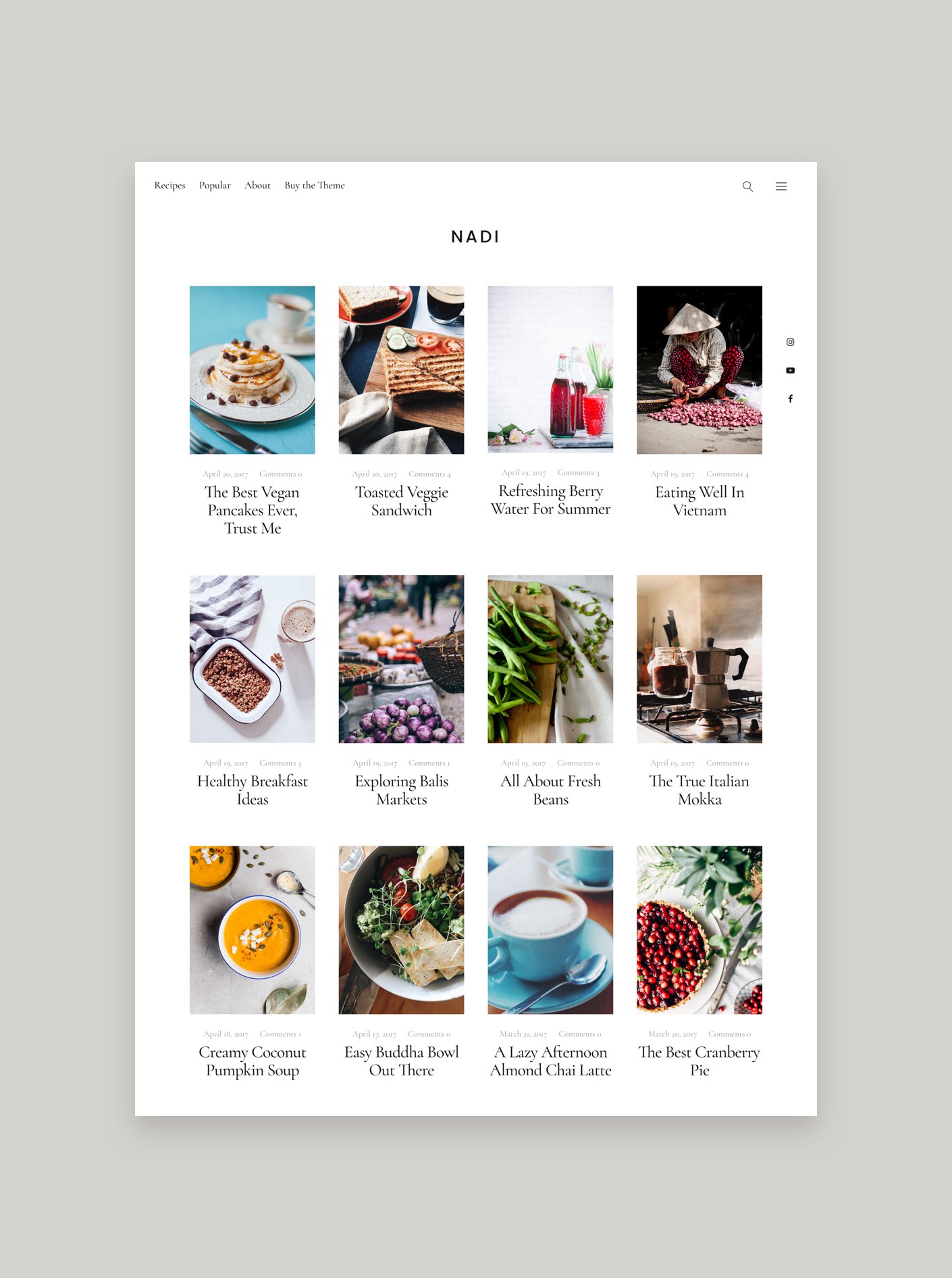Read Eating Well In Vietnam article
Viewport: 952px width, 1278px height.
699,501
